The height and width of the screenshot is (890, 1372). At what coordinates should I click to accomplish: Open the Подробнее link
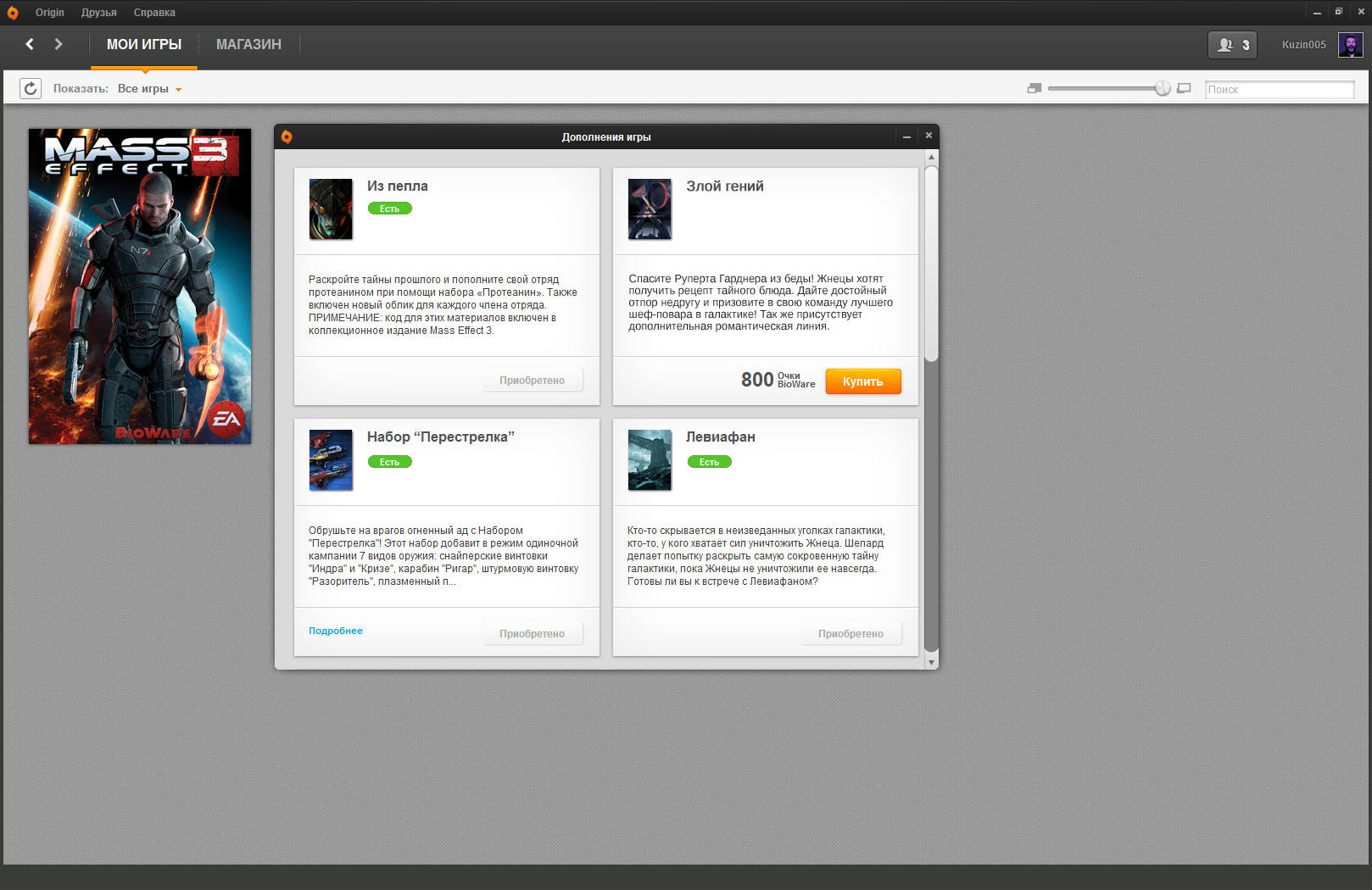pos(336,631)
